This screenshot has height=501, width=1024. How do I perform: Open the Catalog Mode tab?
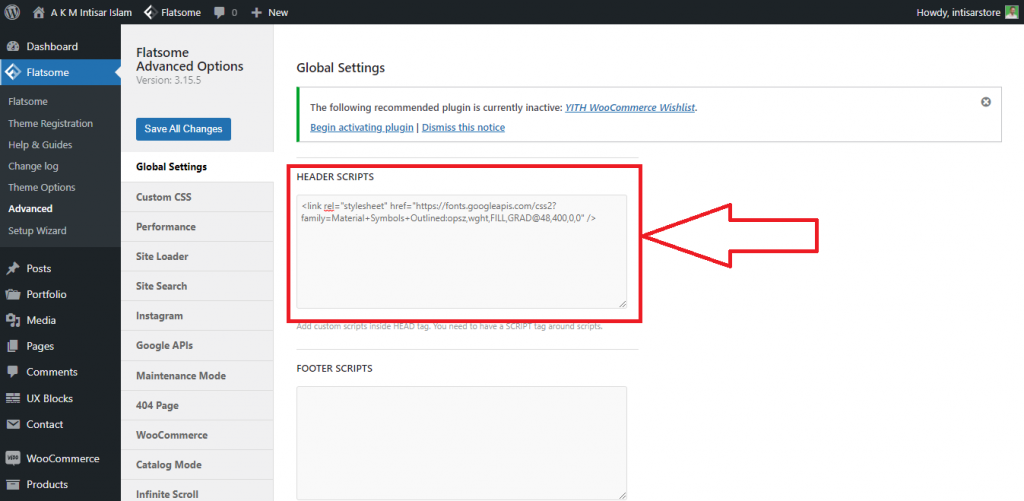(x=197, y=465)
